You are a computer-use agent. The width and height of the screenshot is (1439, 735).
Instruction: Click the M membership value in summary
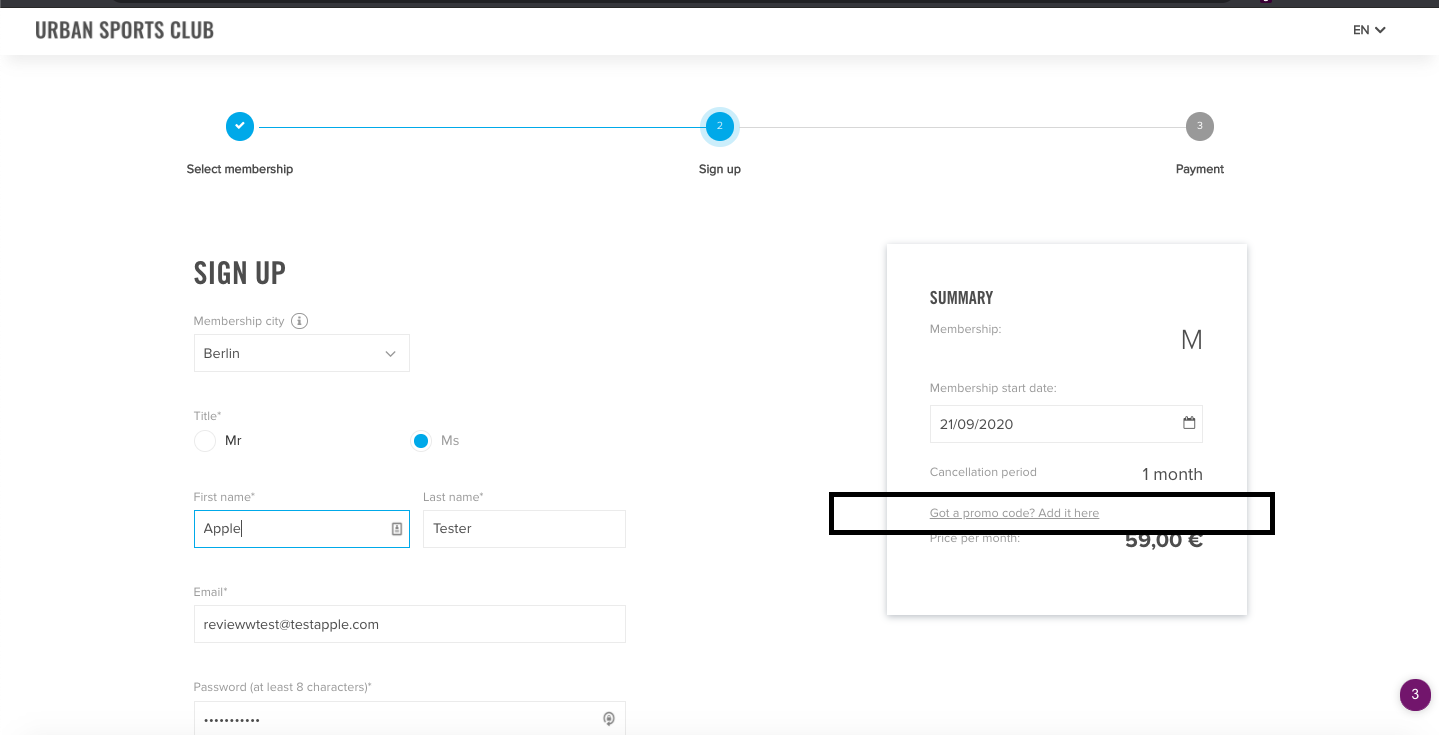click(1191, 340)
